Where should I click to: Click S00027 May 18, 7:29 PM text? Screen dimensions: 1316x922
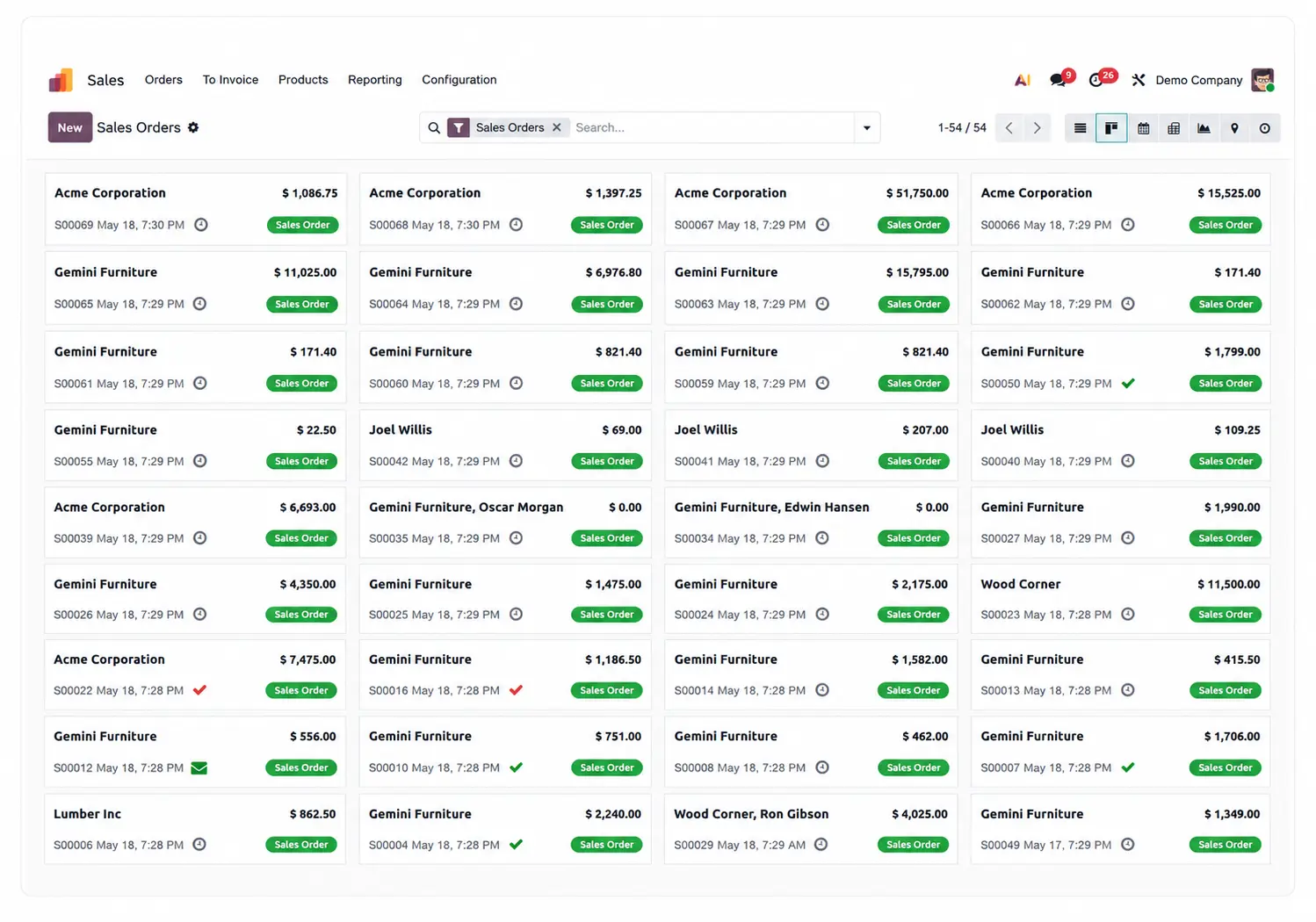(1046, 538)
